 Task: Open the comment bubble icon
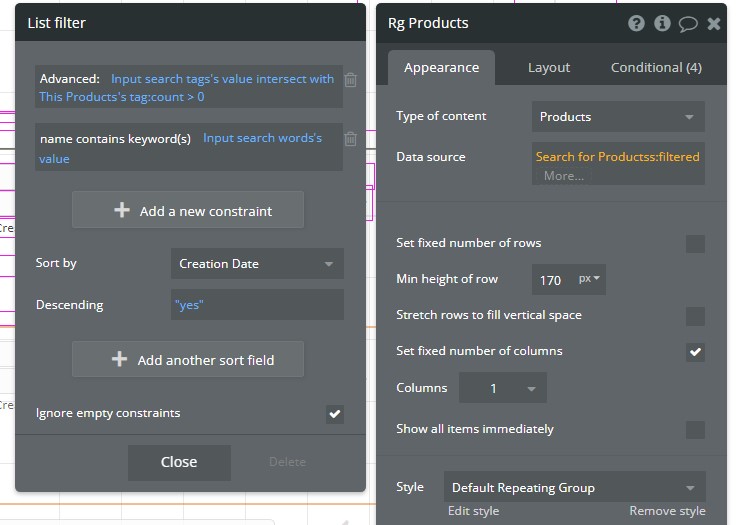click(688, 23)
